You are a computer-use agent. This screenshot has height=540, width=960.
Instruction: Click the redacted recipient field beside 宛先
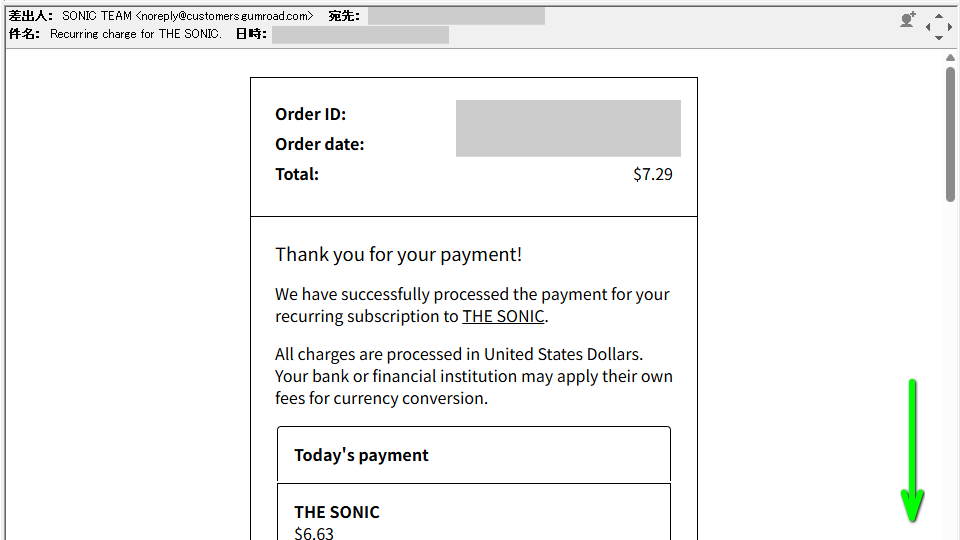[456, 17]
